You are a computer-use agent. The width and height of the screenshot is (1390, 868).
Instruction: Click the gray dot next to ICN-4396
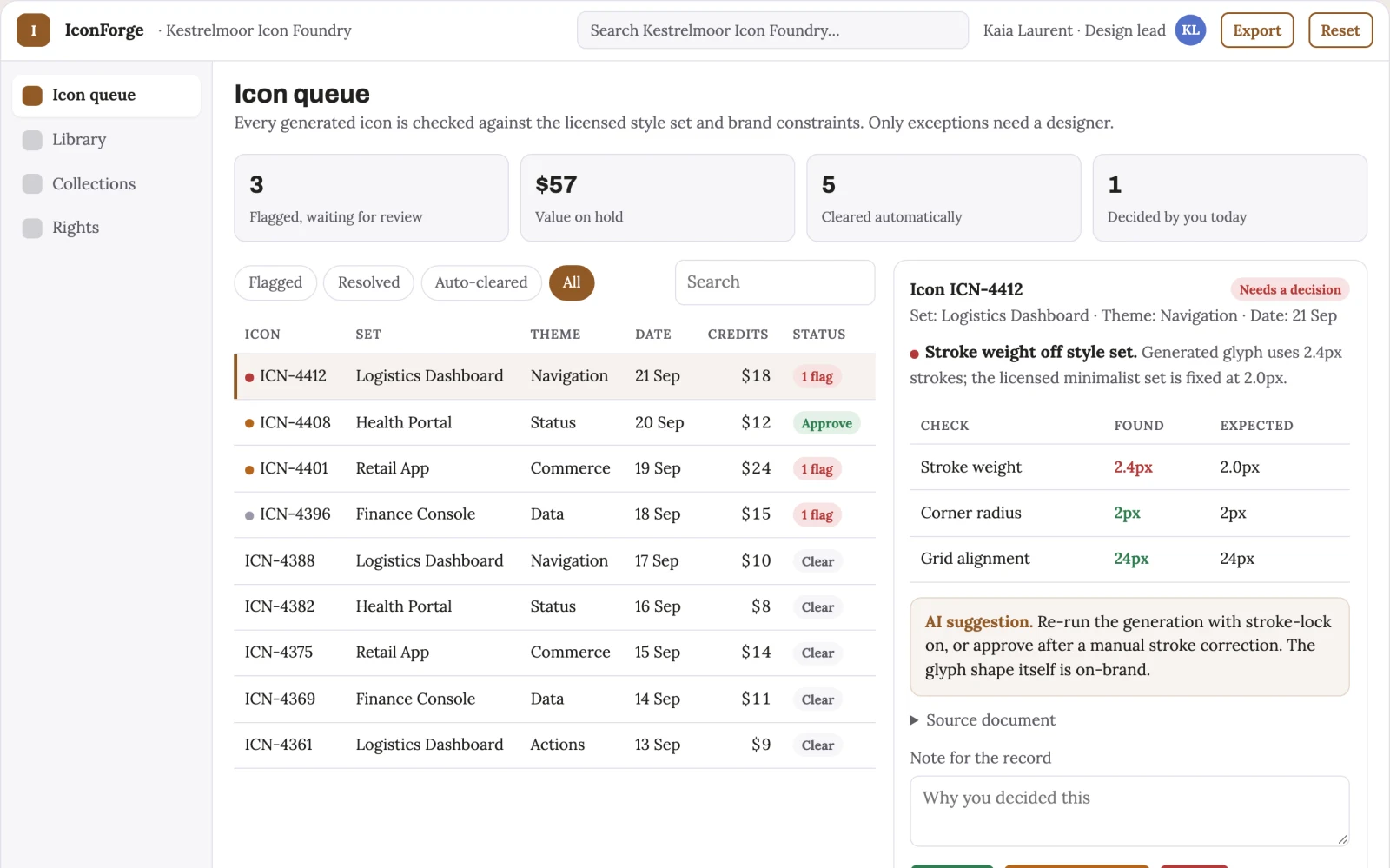249,515
